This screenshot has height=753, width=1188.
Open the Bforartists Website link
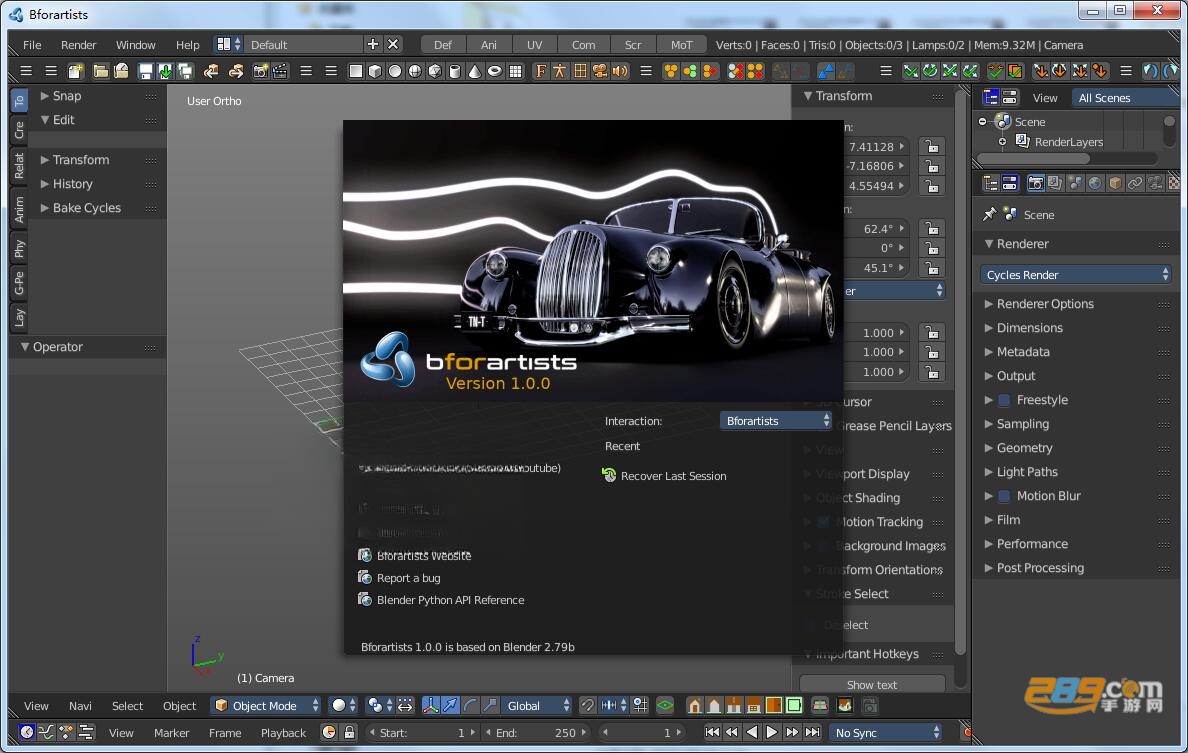pos(414,555)
